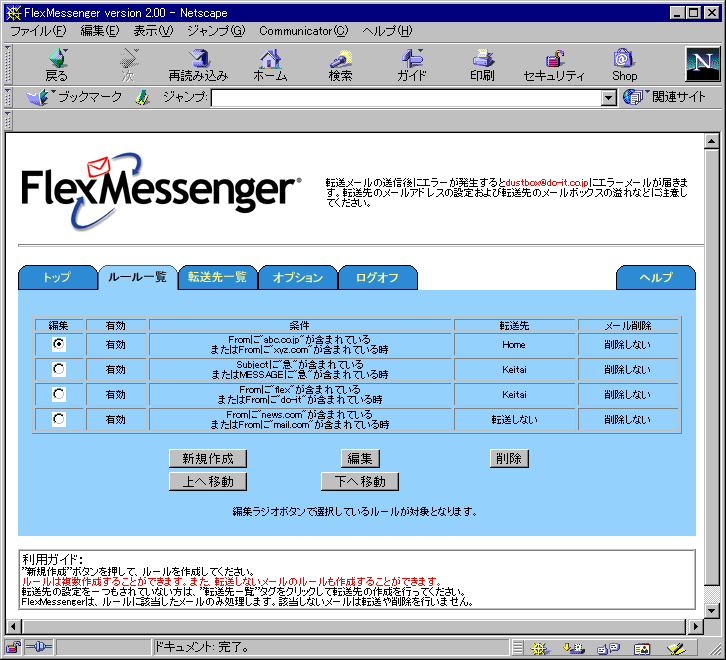
Task: Switch to the ルール一覧 tab
Action: pyautogui.click(x=138, y=277)
